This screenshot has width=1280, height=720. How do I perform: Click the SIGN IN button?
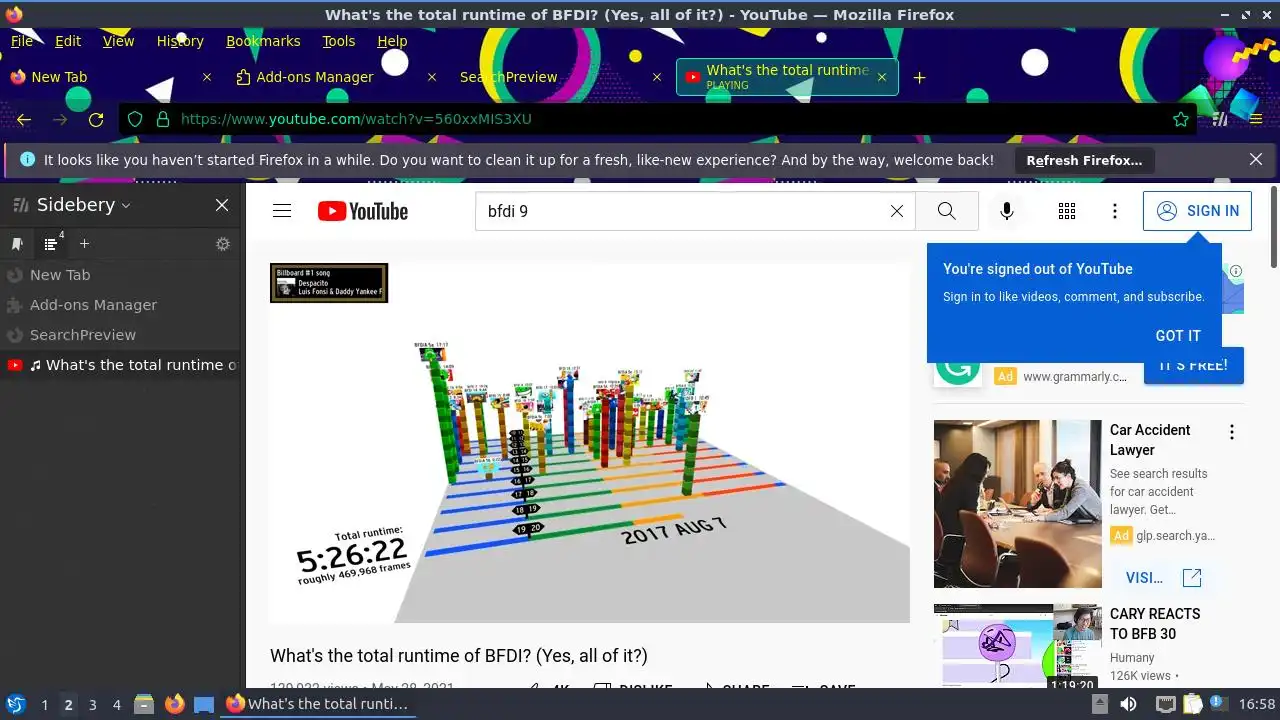(x=1197, y=211)
